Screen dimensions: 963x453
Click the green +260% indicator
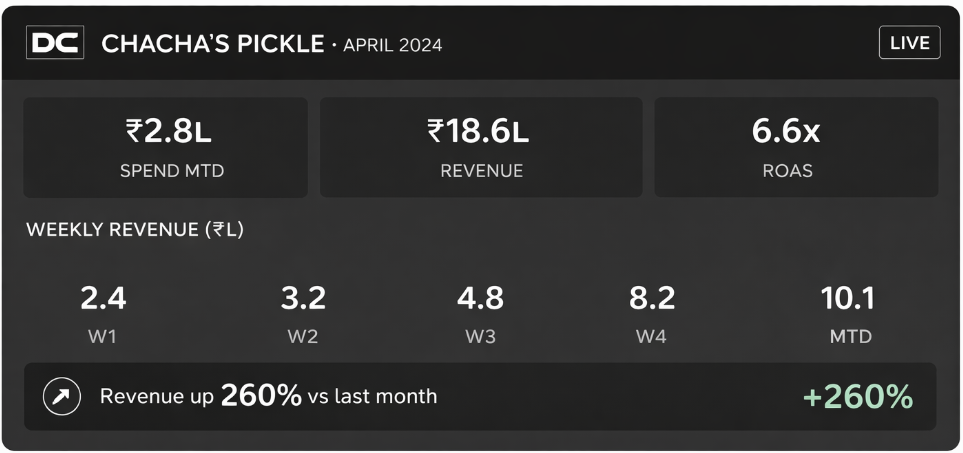858,397
